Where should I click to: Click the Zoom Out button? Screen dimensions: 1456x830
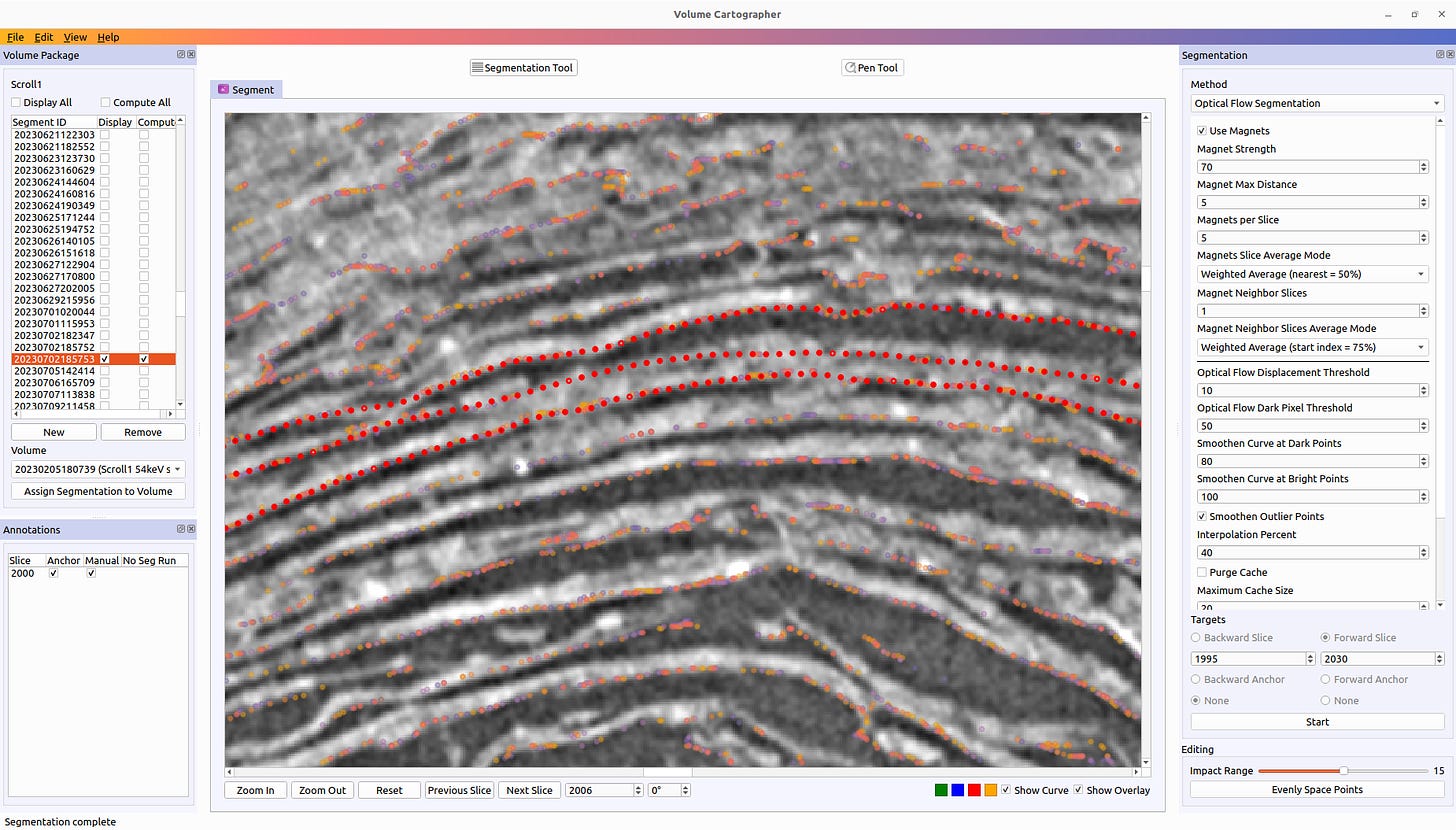[x=322, y=790]
